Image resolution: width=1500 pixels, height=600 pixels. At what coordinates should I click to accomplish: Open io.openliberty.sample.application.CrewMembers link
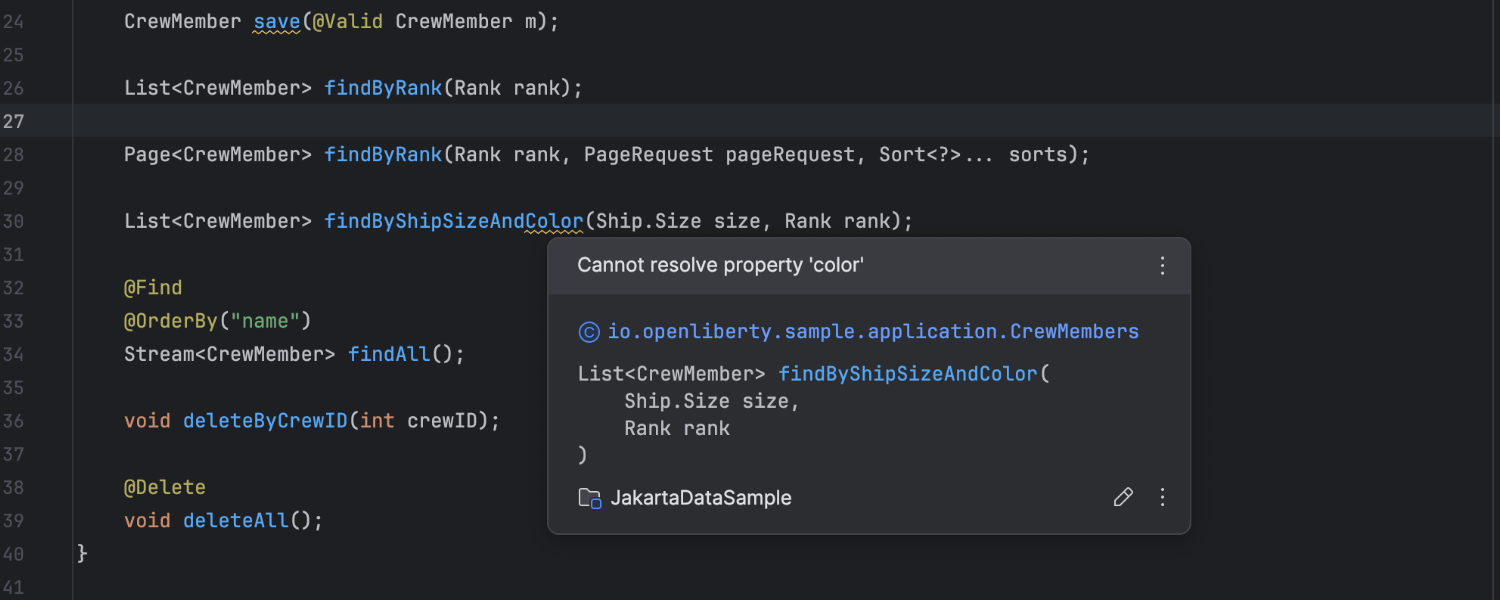click(872, 332)
